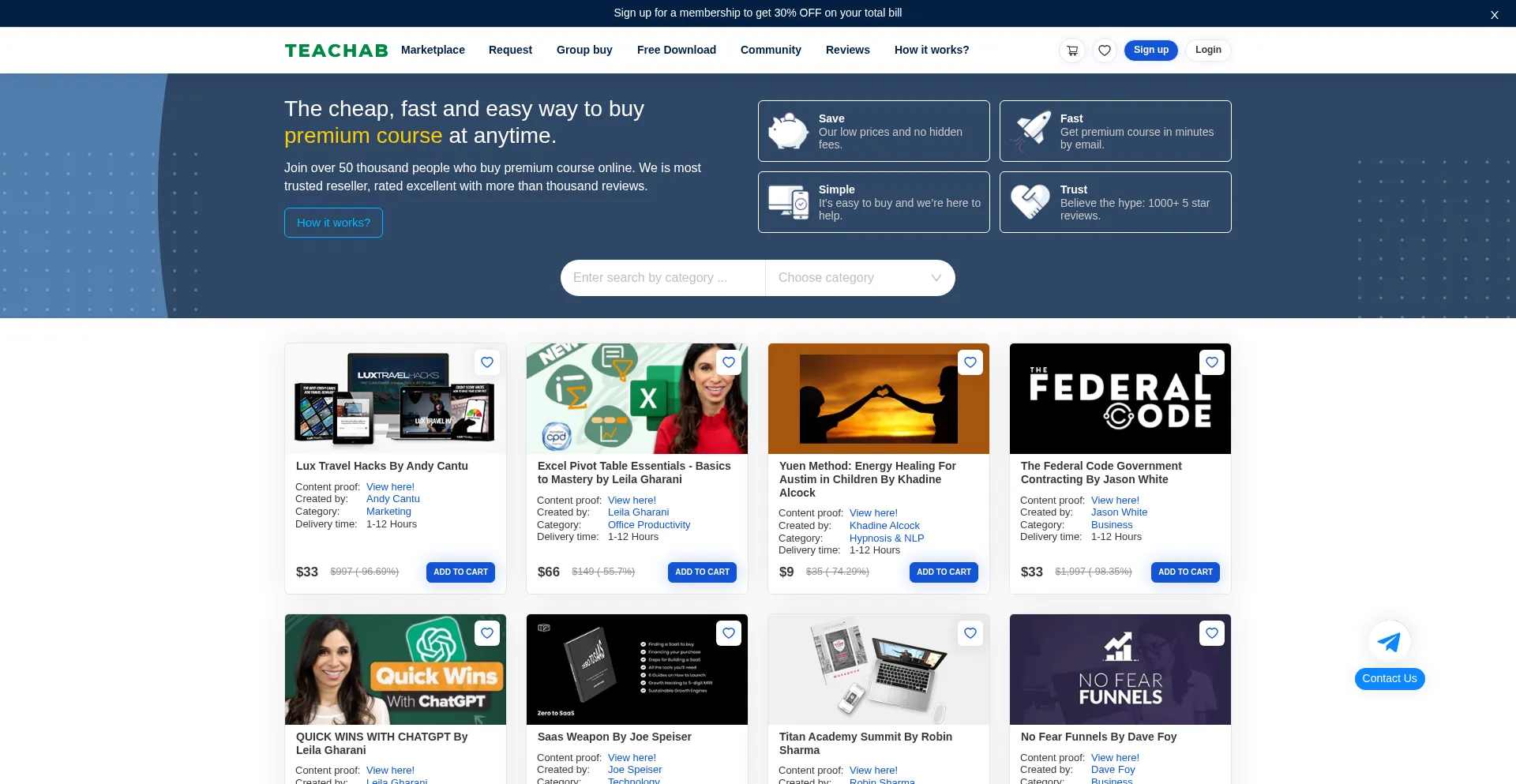The image size is (1516, 784).
Task: Open the shopping cart icon
Action: coord(1071,51)
